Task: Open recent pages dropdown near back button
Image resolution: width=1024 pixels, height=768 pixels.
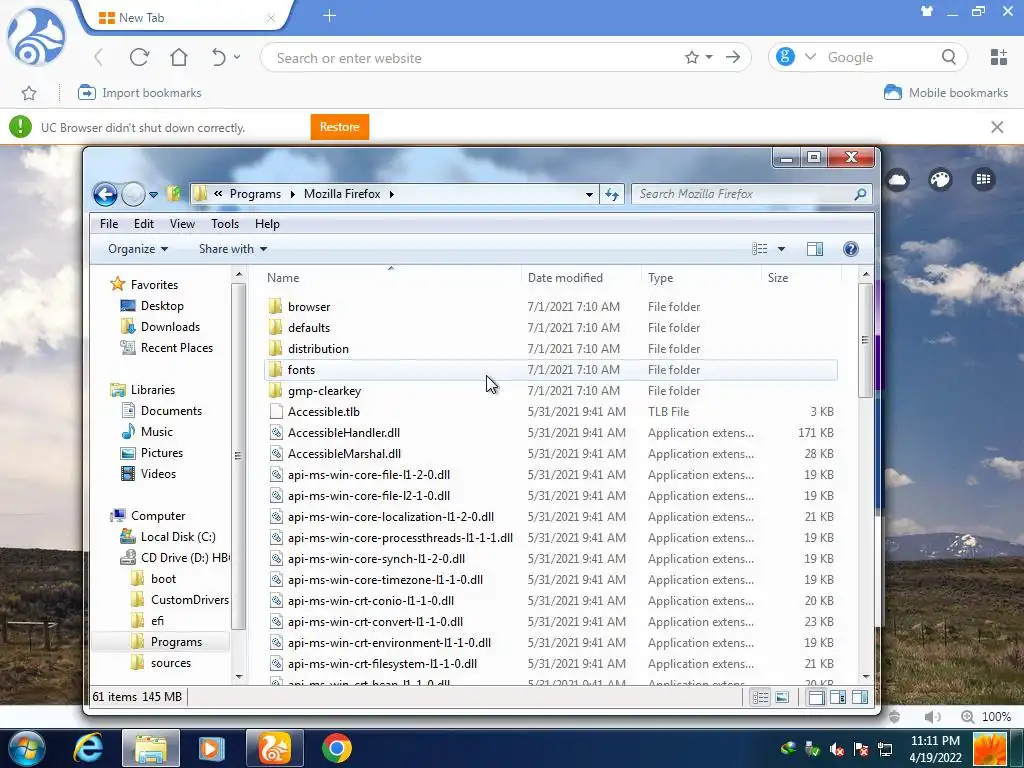Action: pyautogui.click(x=153, y=194)
